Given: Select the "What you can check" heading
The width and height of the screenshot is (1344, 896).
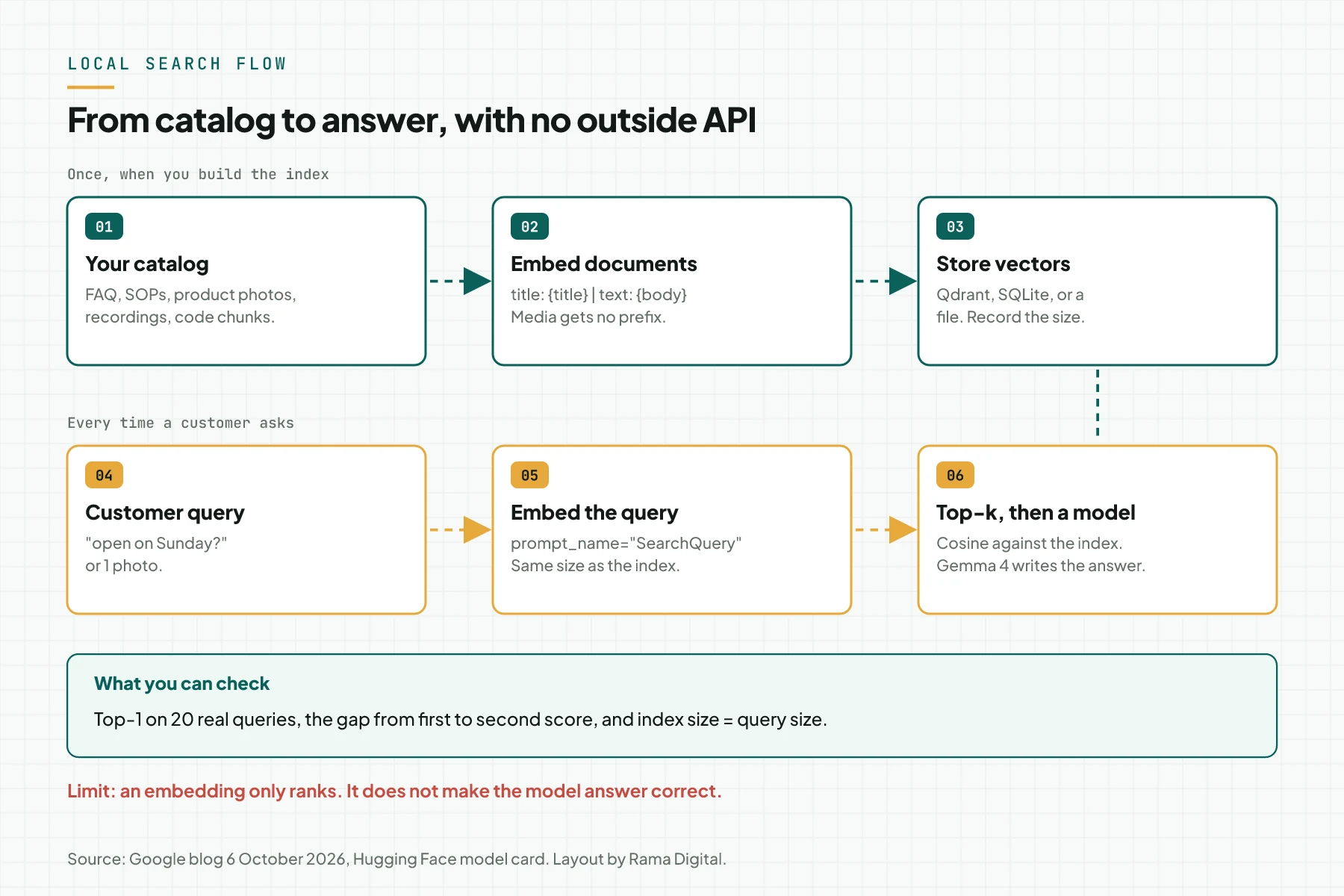Looking at the screenshot, I should point(181,683).
